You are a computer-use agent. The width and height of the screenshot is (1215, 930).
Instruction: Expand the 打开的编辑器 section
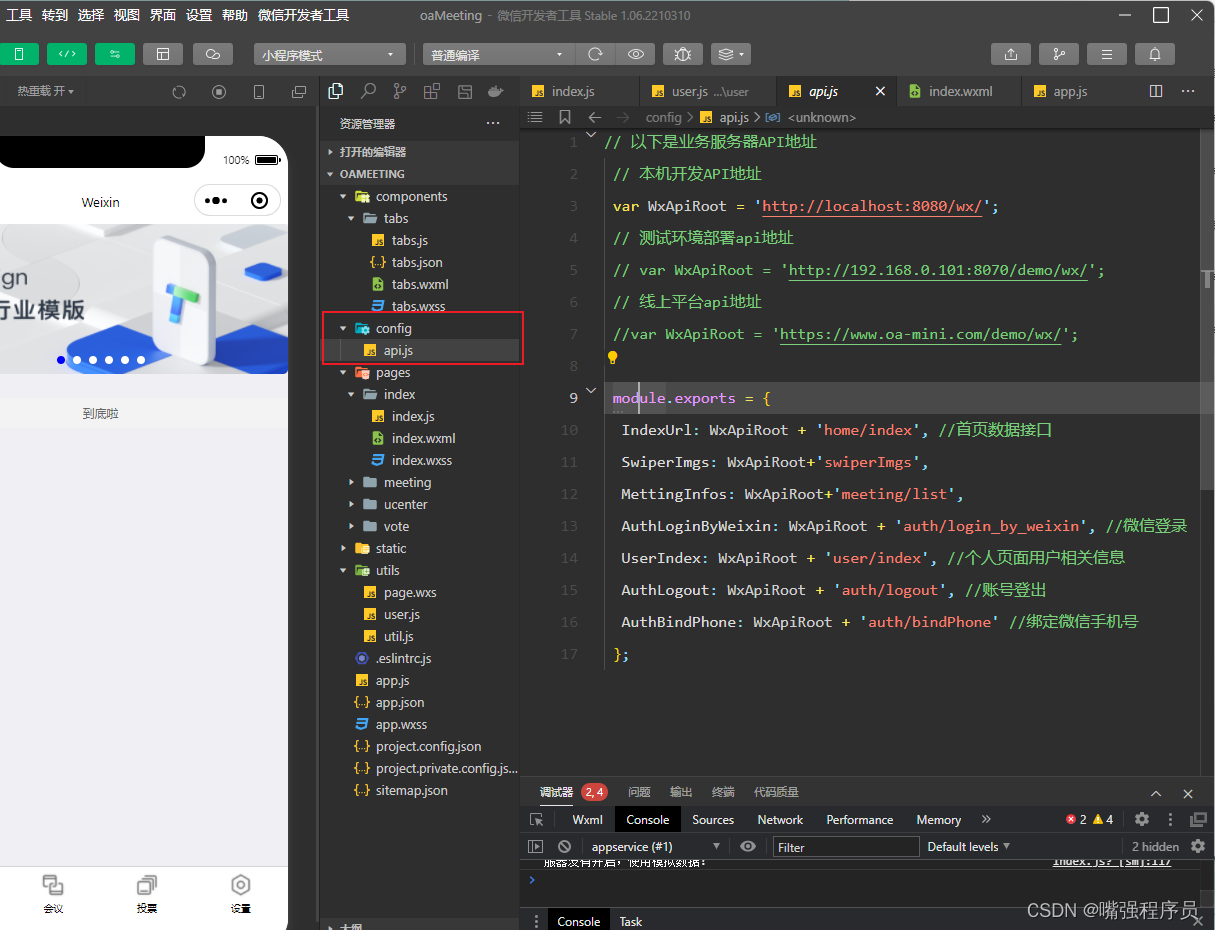click(x=419, y=152)
